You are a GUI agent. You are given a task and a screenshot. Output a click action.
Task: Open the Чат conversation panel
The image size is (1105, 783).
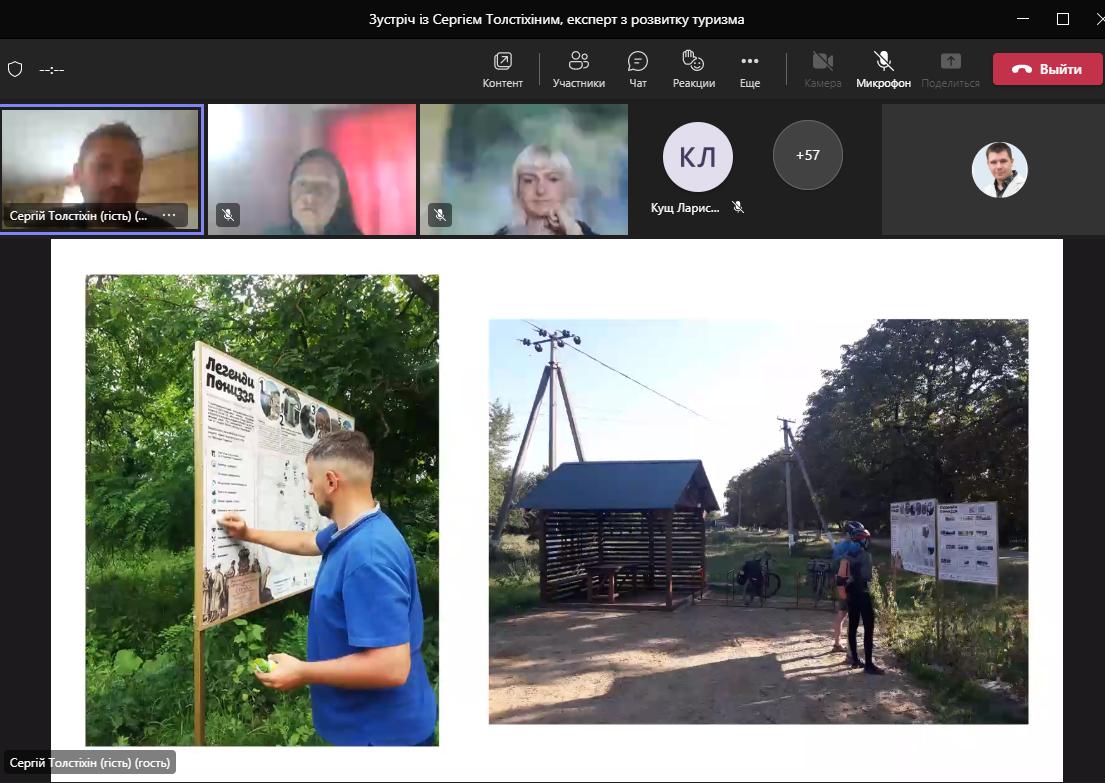click(638, 69)
